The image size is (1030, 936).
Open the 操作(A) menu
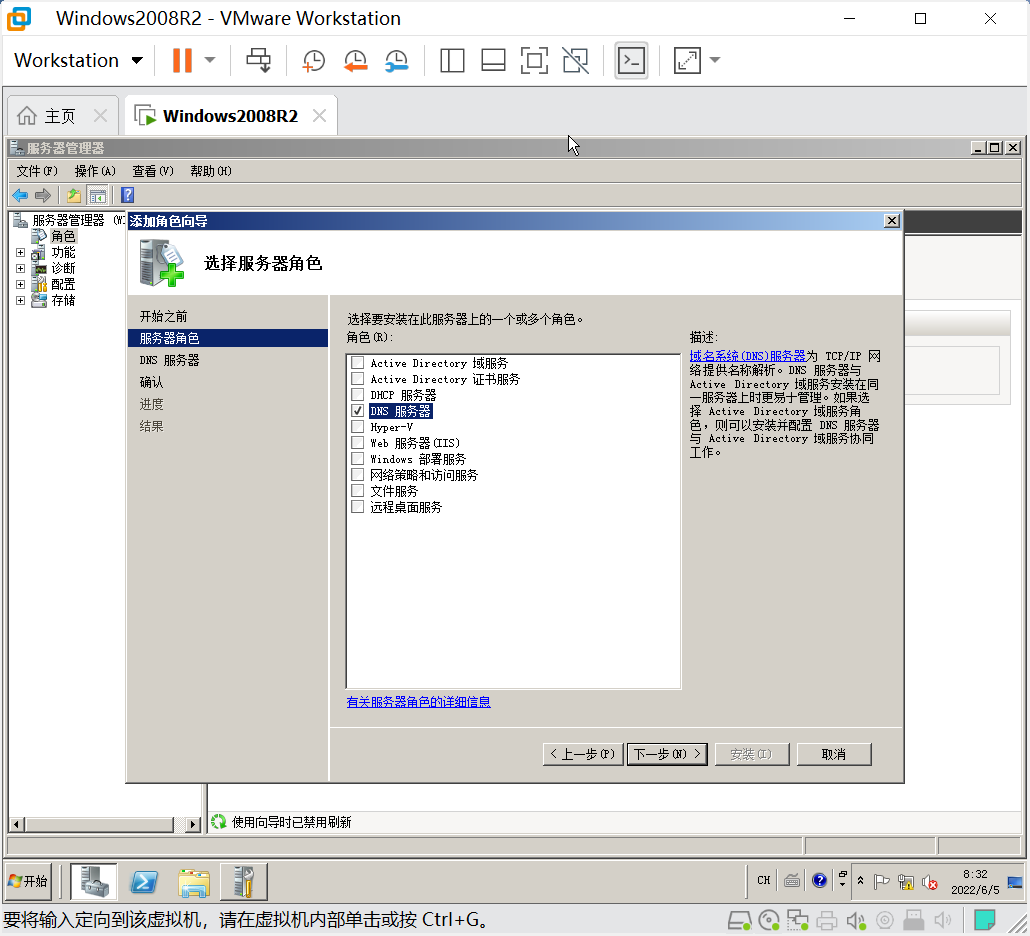(x=95, y=171)
